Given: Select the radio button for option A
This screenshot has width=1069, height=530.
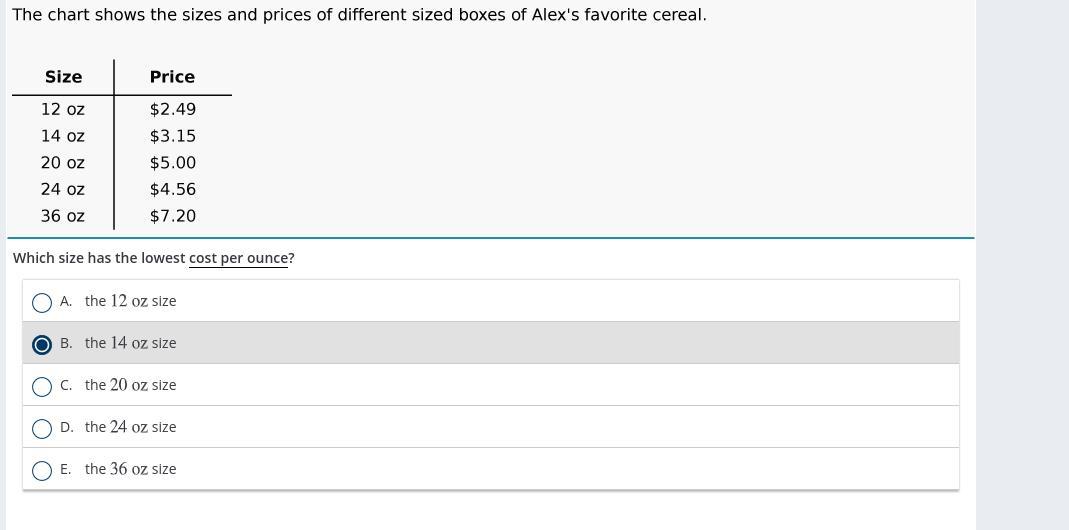Looking at the screenshot, I should click(42, 302).
